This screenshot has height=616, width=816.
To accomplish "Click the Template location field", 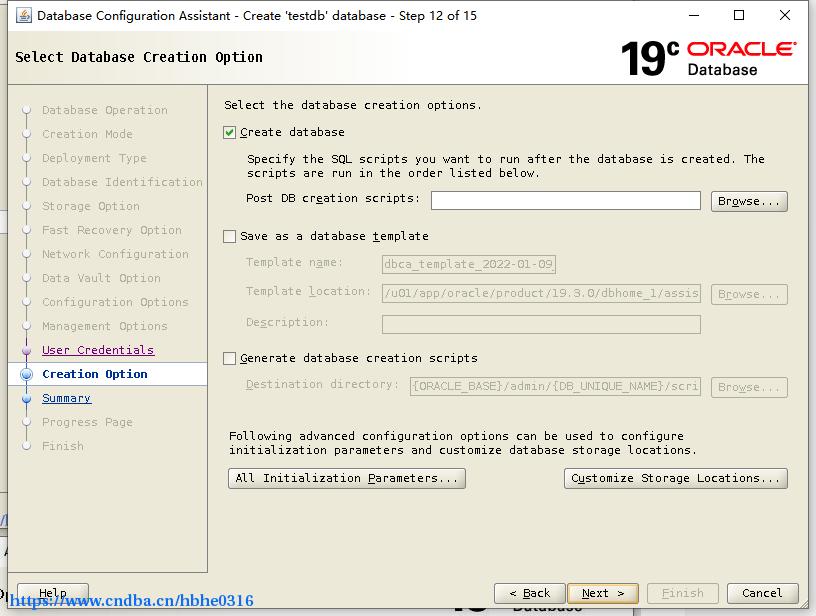I will 541,293.
